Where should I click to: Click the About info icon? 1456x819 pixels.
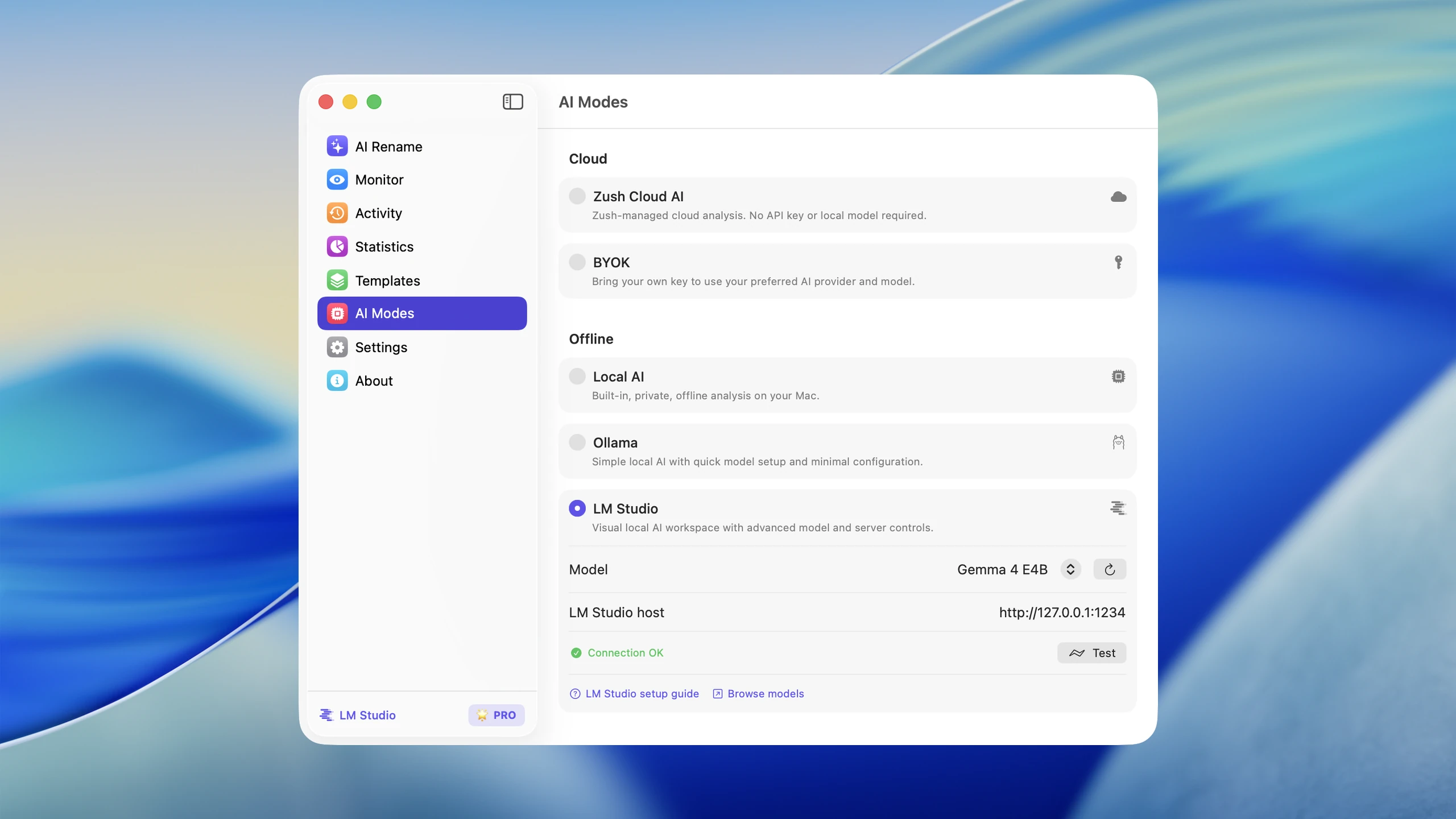pyautogui.click(x=337, y=380)
